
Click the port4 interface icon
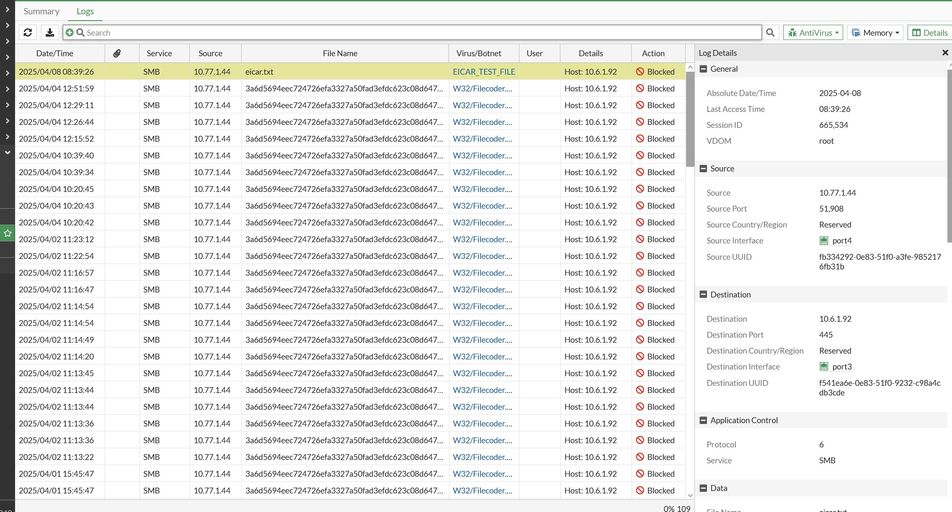[824, 241]
